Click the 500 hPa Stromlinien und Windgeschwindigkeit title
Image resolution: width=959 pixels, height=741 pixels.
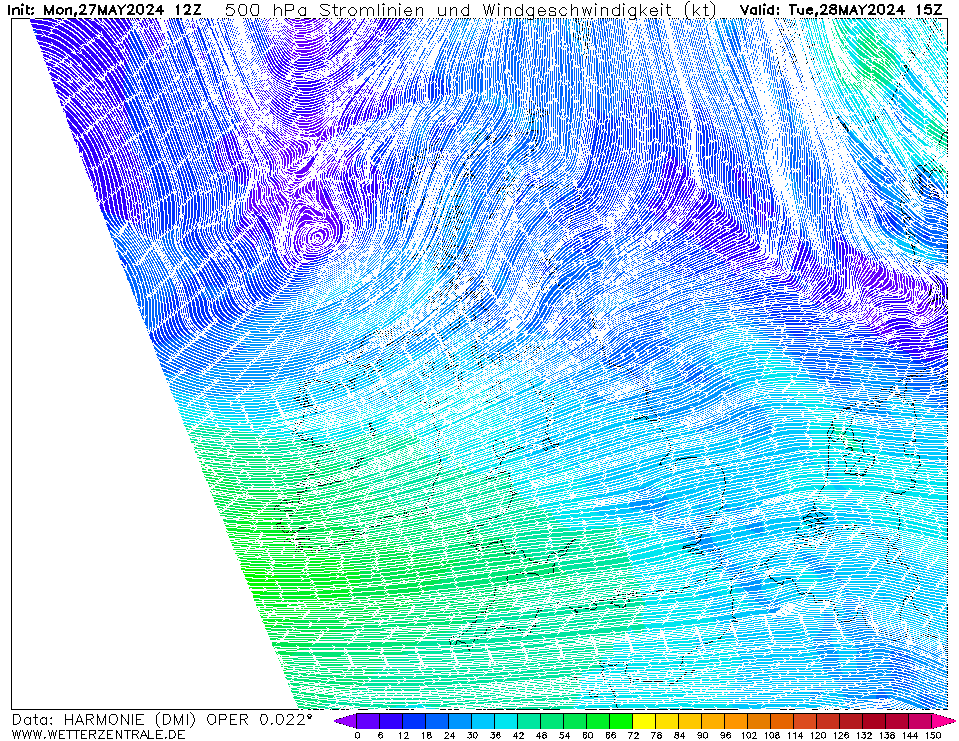[x=471, y=10]
